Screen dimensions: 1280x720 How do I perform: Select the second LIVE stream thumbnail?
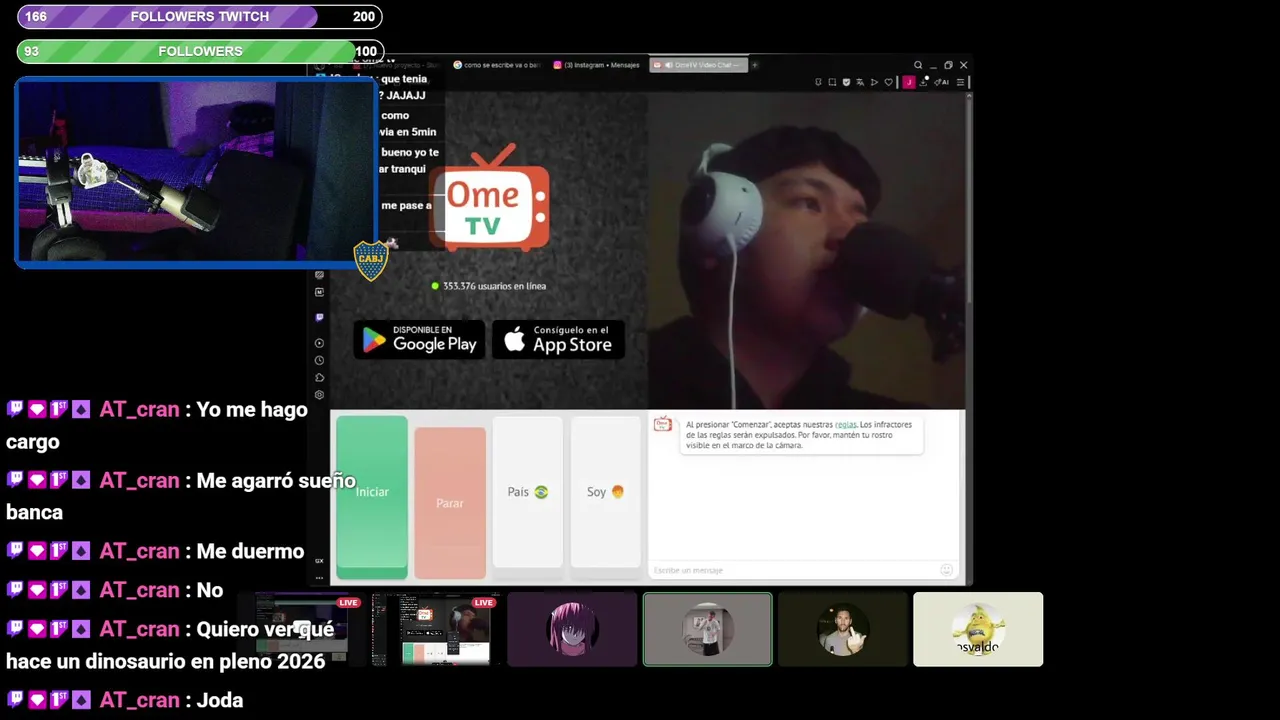click(436, 629)
